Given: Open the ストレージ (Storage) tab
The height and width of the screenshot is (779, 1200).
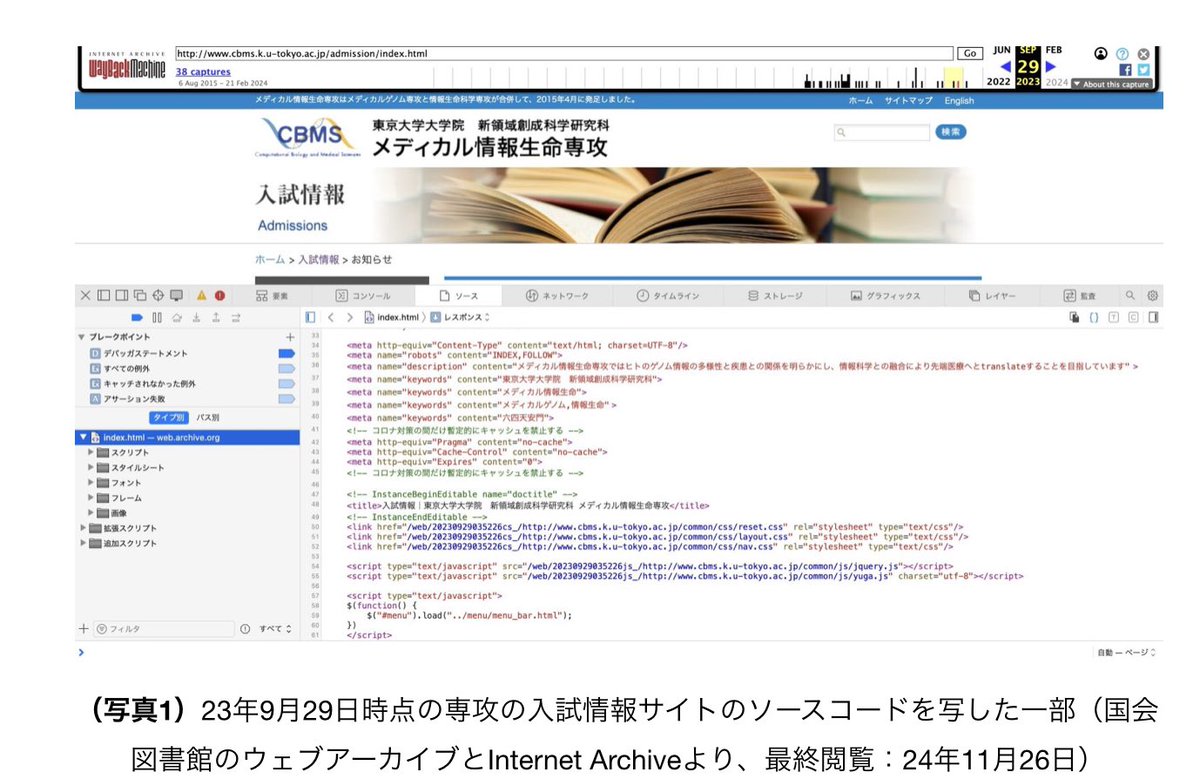Looking at the screenshot, I should [775, 296].
